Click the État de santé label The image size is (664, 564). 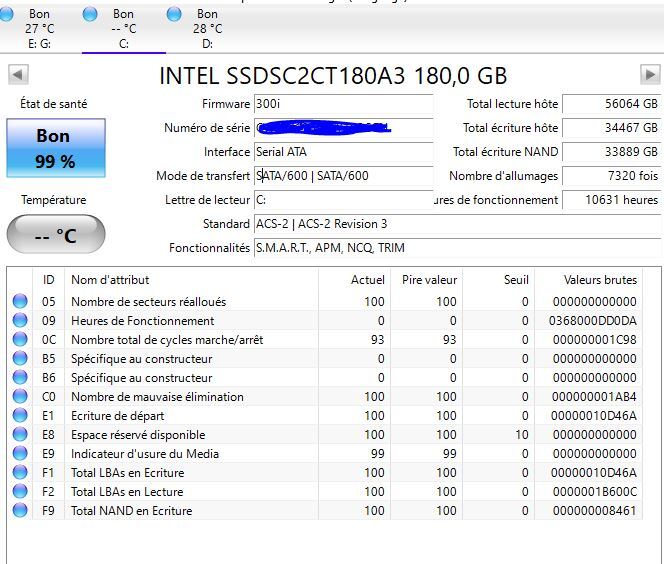pos(54,104)
